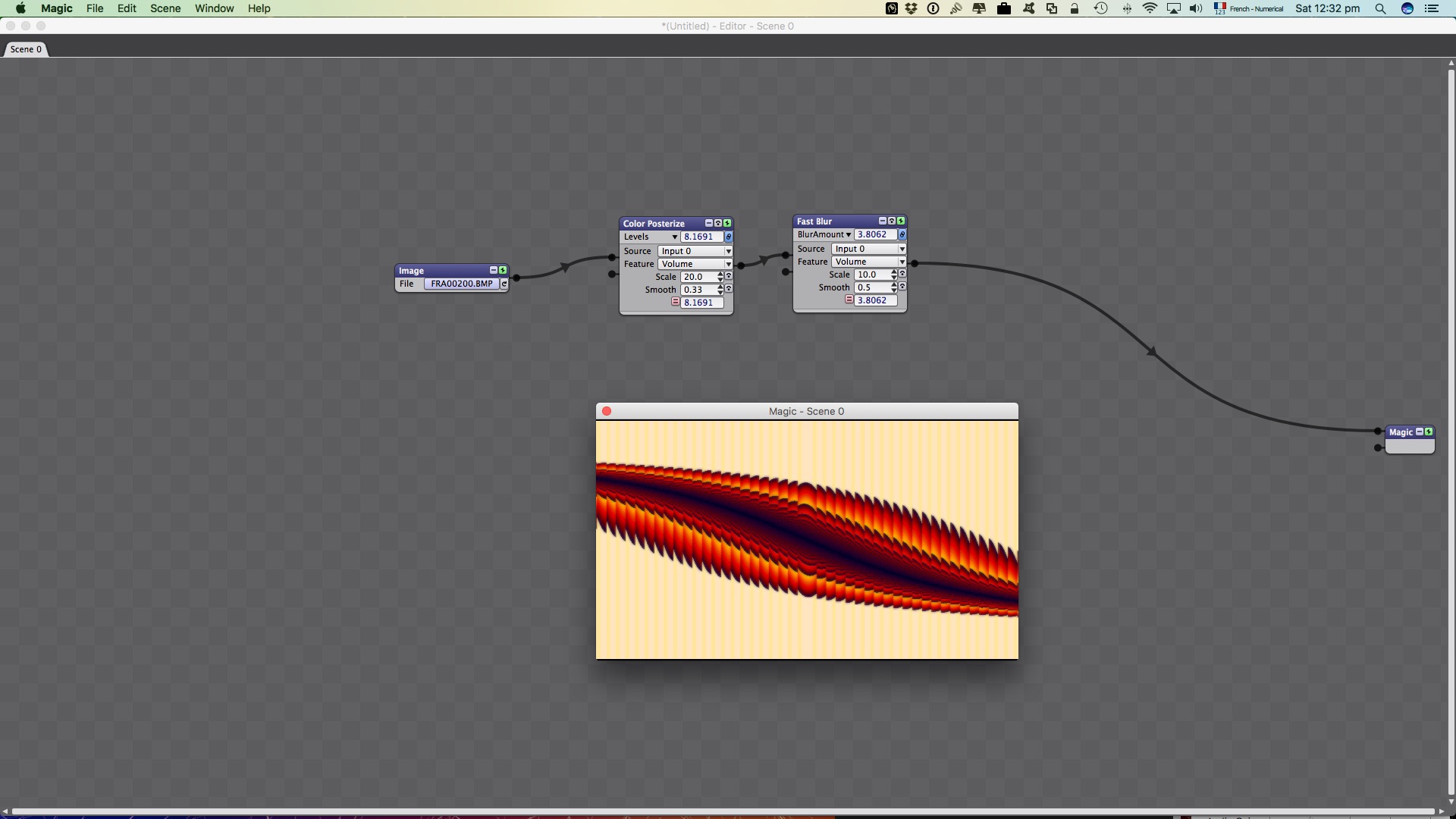Collapse the Color Posterize node
1456x819 pixels.
click(x=708, y=223)
